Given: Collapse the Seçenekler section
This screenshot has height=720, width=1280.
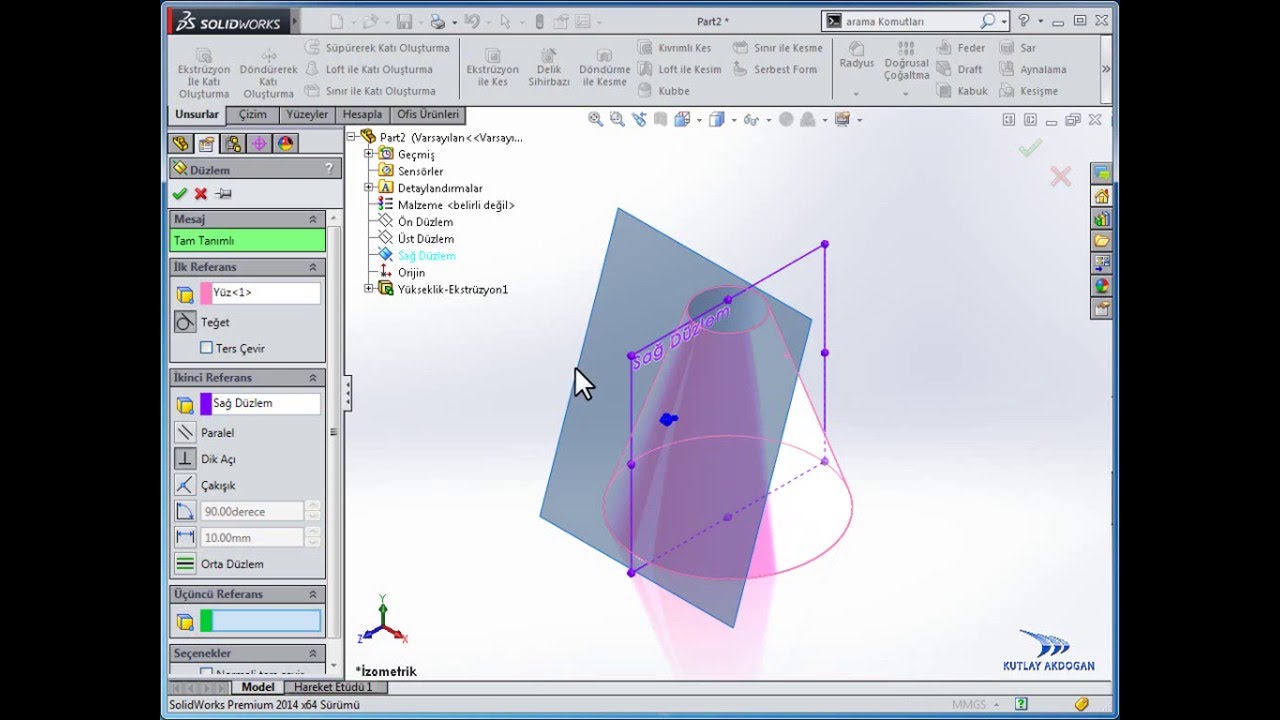Looking at the screenshot, I should coord(313,653).
